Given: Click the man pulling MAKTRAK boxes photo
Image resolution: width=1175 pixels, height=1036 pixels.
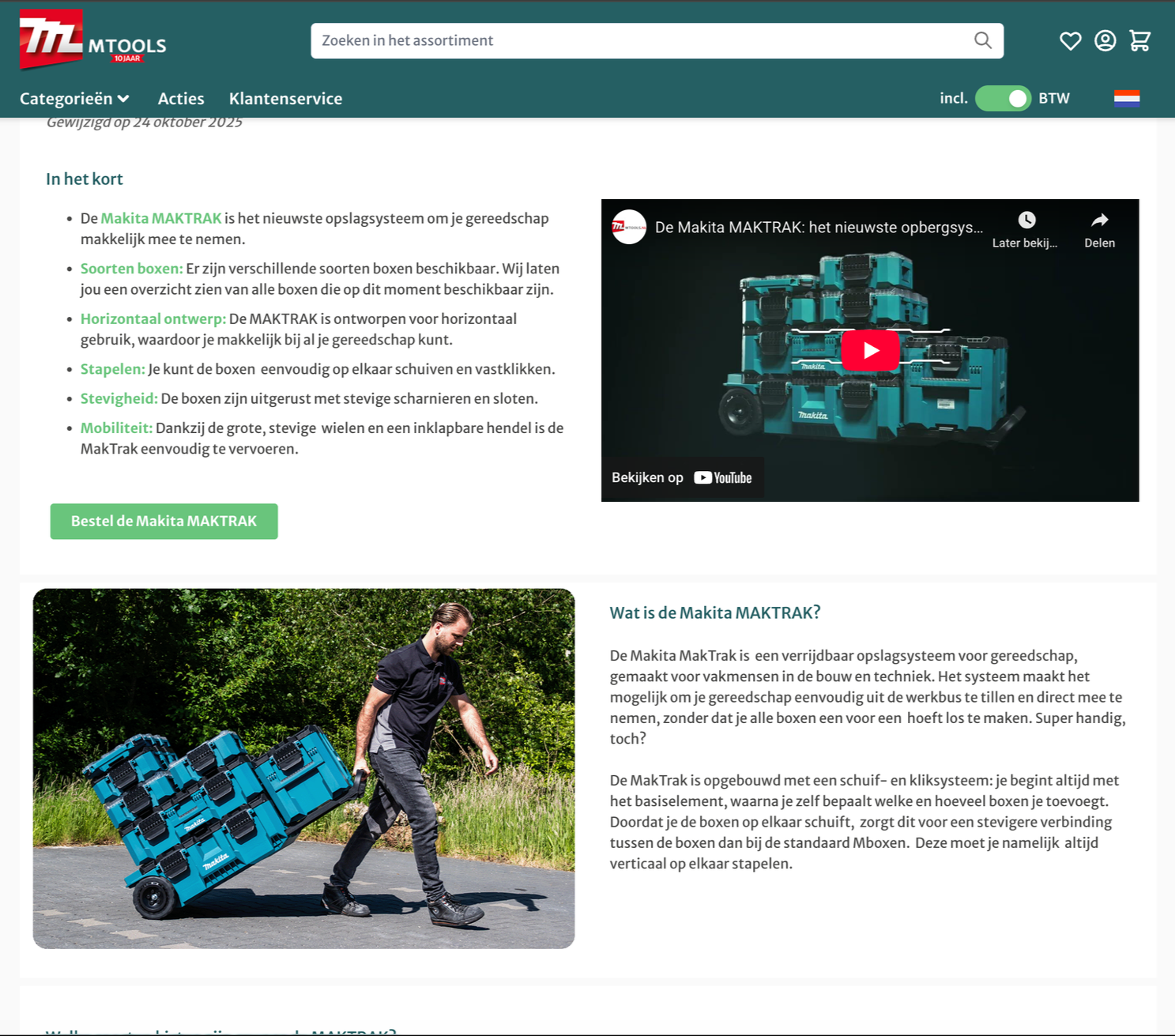Looking at the screenshot, I should pos(303,768).
